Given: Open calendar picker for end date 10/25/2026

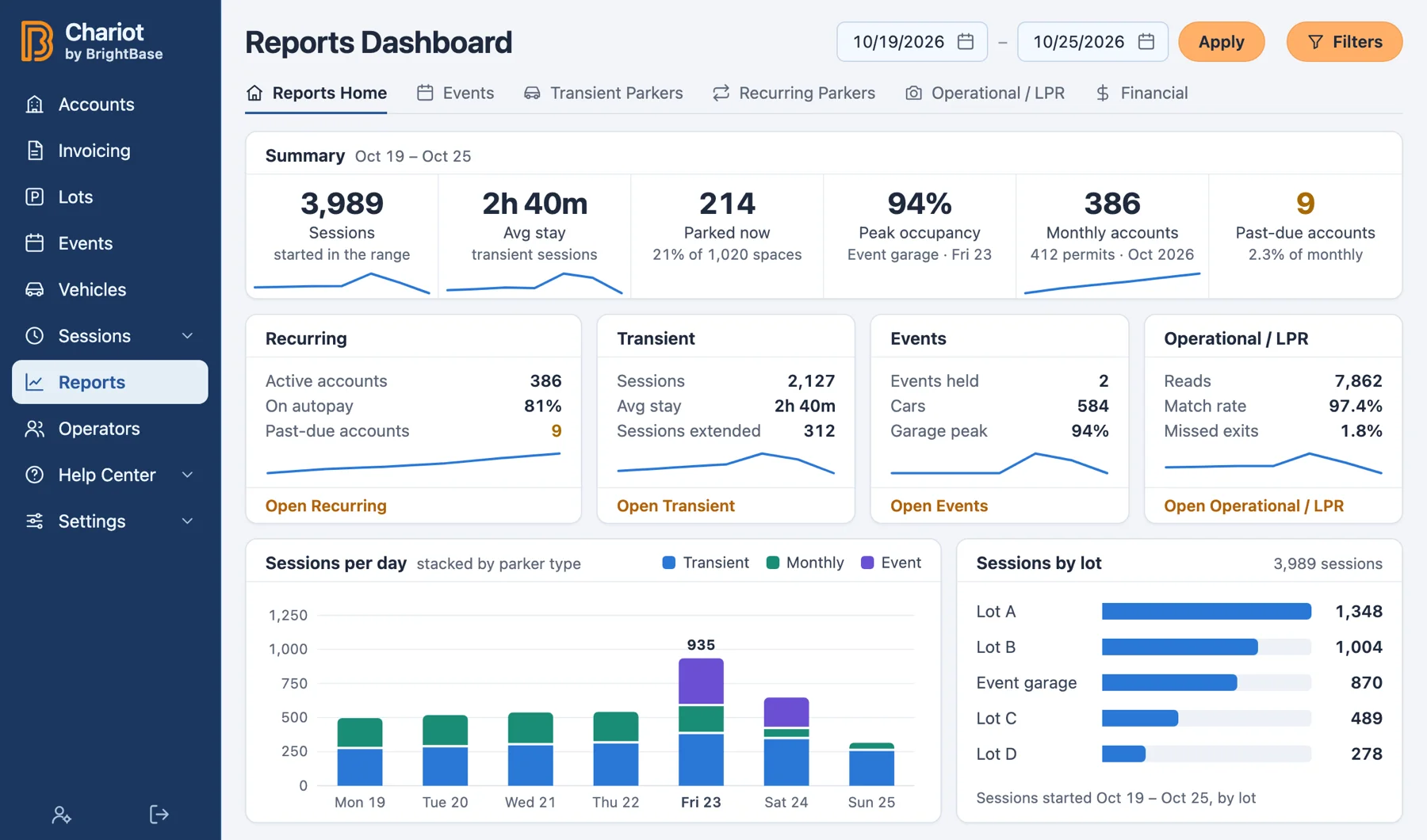Looking at the screenshot, I should pos(1146,41).
